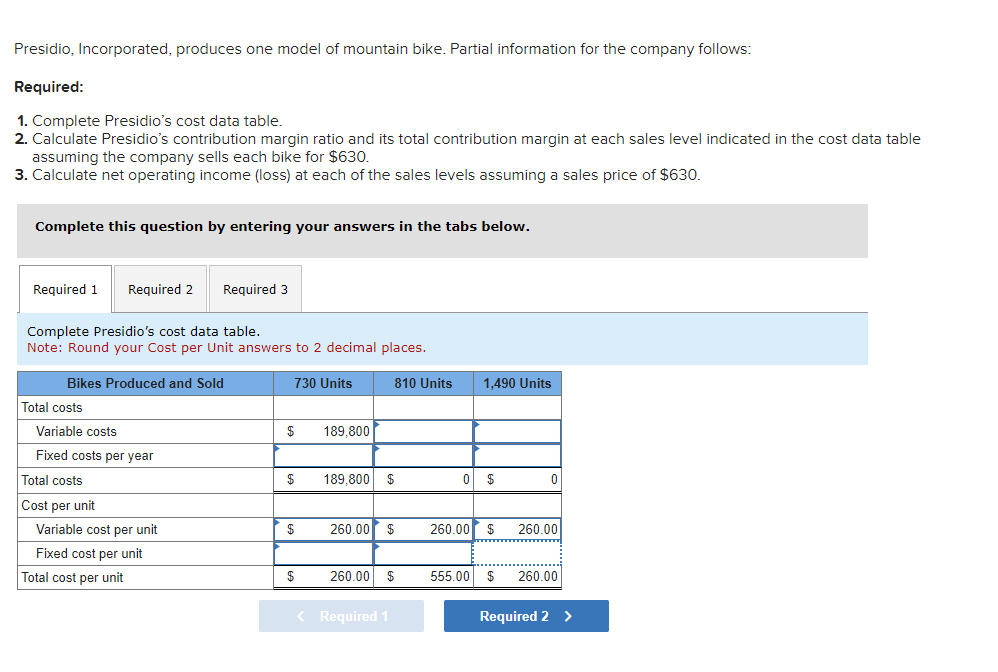Click the 189,800 Variable costs cell
This screenshot has height=672, width=998.
[x=323, y=431]
